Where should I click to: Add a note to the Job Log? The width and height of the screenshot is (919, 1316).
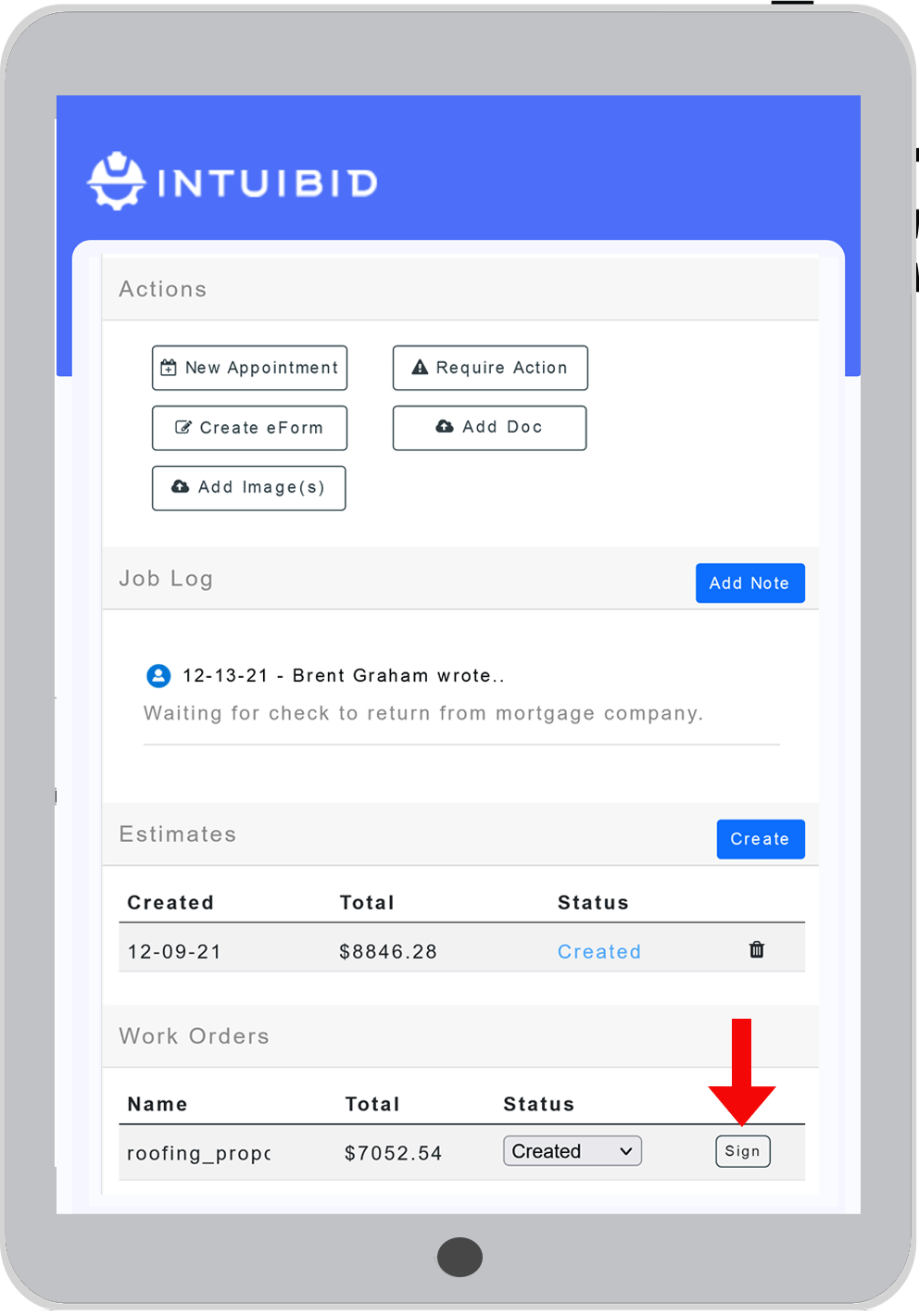coord(749,583)
